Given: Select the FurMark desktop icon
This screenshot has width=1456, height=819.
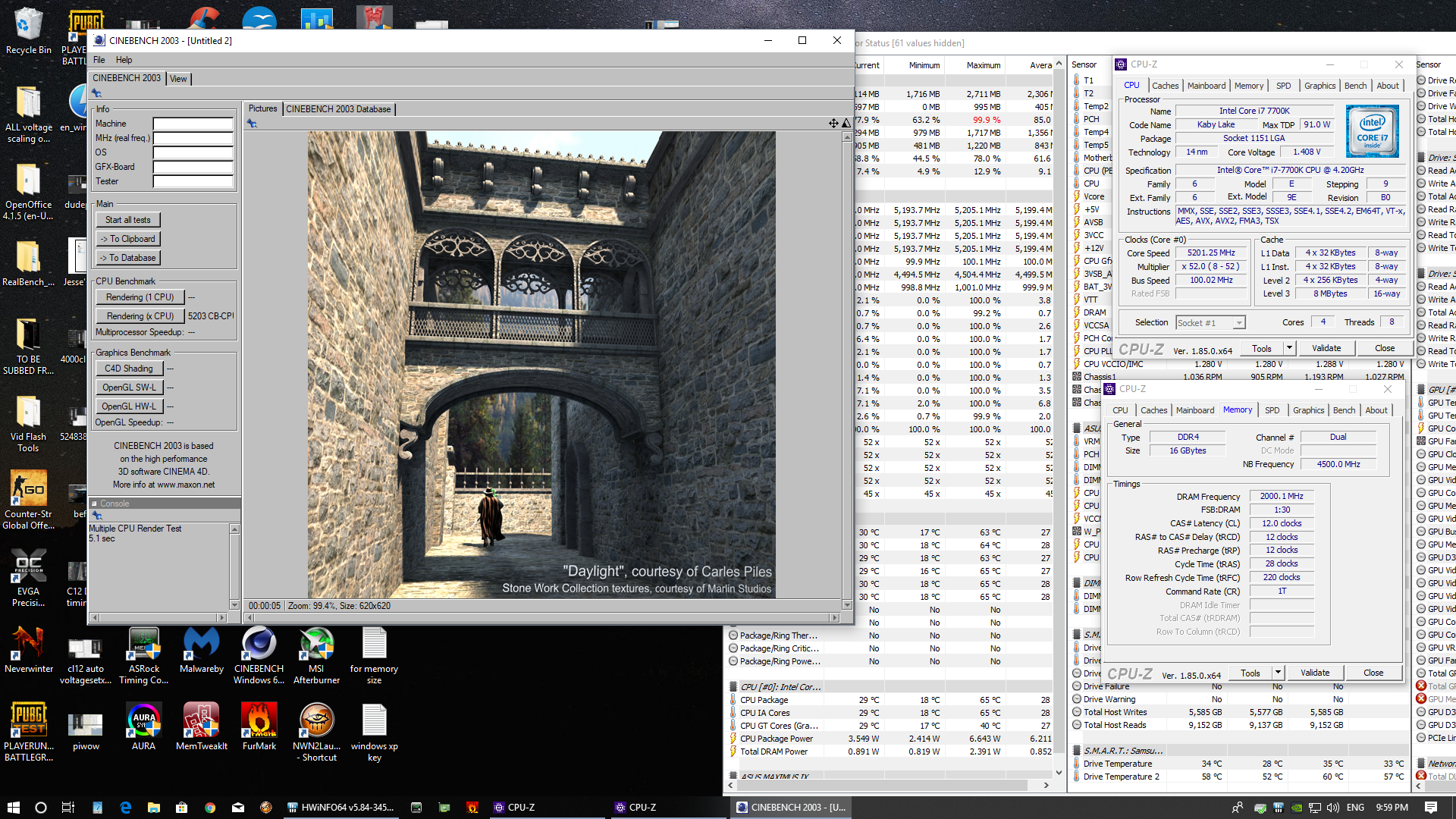Looking at the screenshot, I should click(259, 726).
